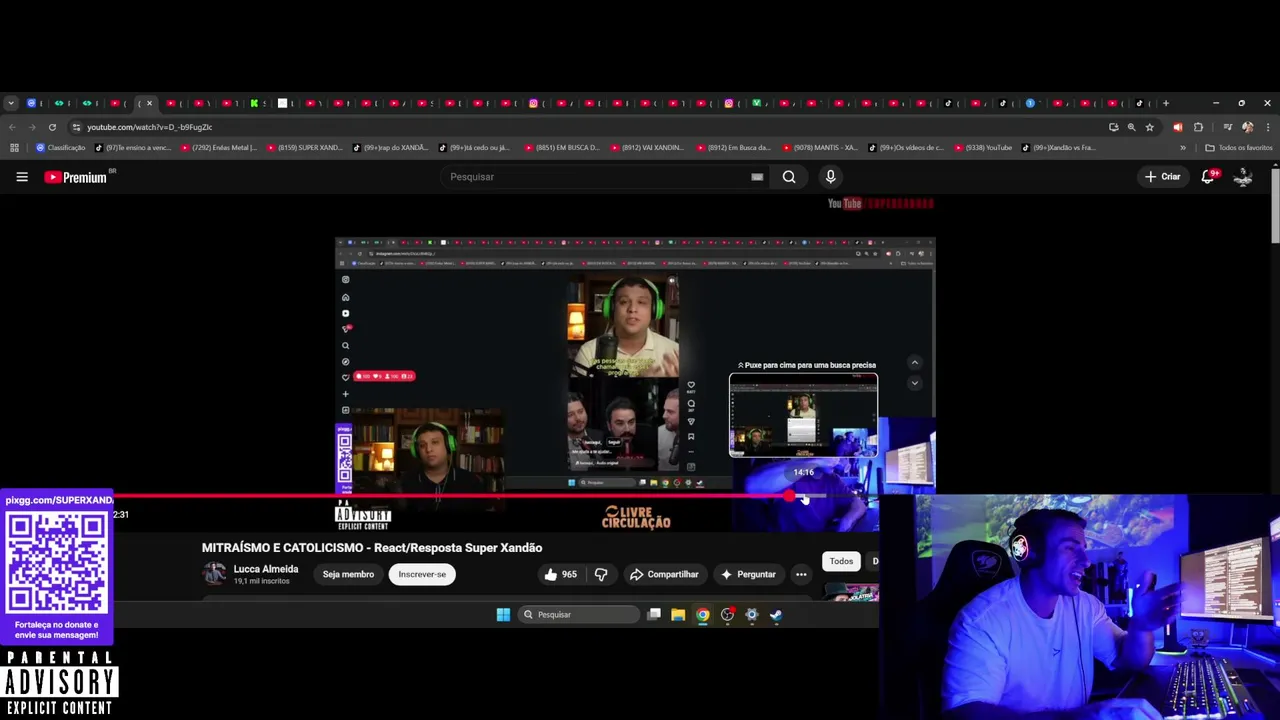1280x720 pixels.
Task: Click the page vertical scrollbar
Action: click(x=1275, y=205)
